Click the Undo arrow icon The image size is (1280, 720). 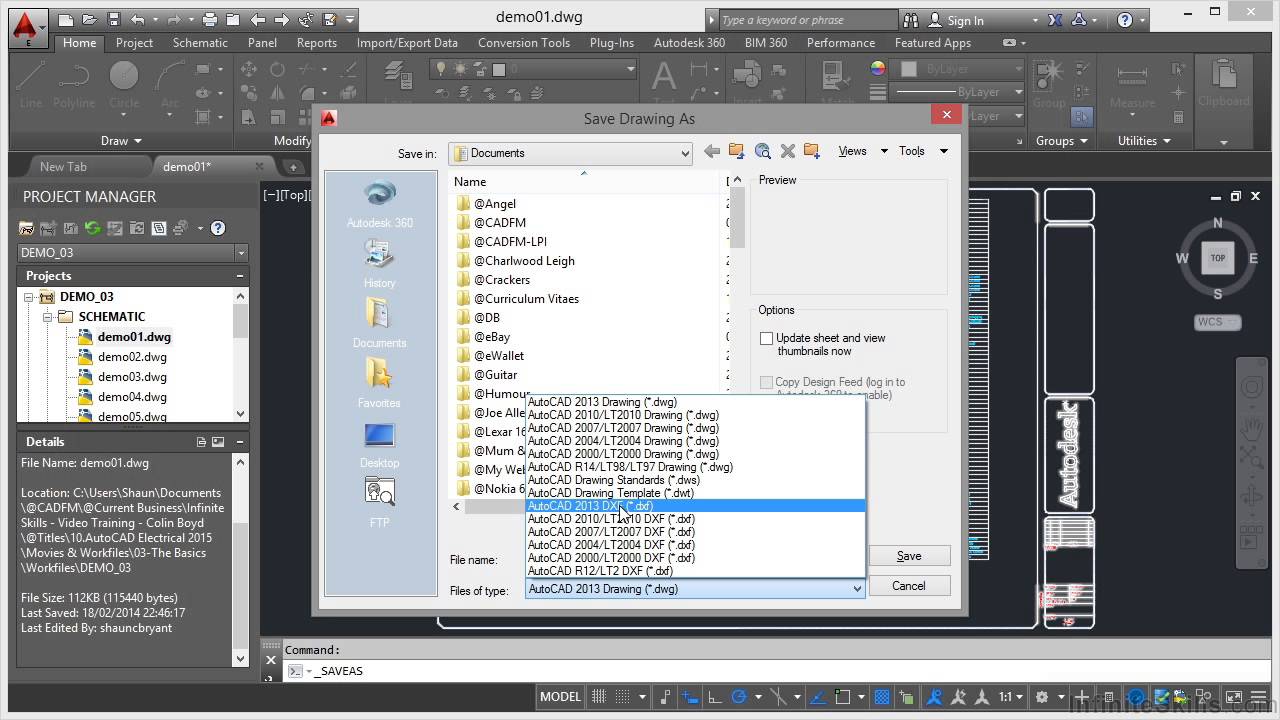click(137, 19)
